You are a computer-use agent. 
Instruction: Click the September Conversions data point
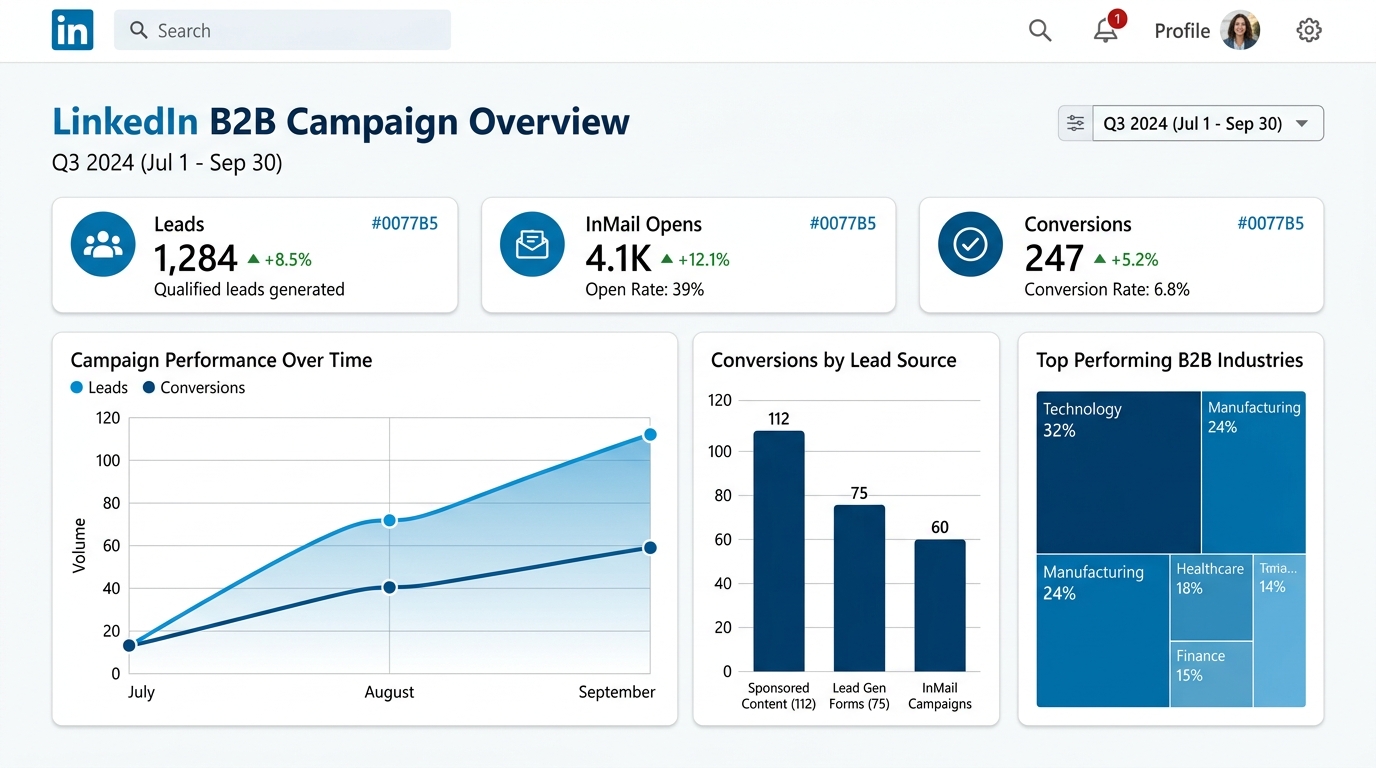[x=650, y=547]
